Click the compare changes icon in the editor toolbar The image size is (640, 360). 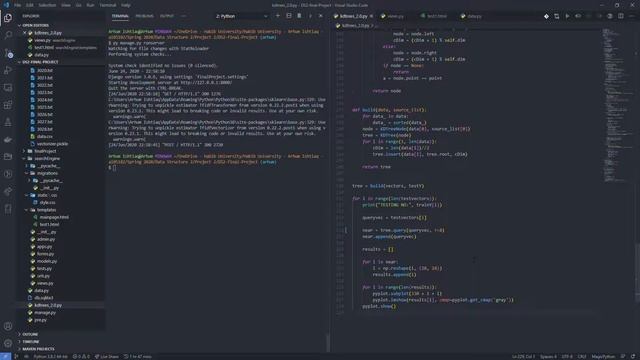coord(557,16)
